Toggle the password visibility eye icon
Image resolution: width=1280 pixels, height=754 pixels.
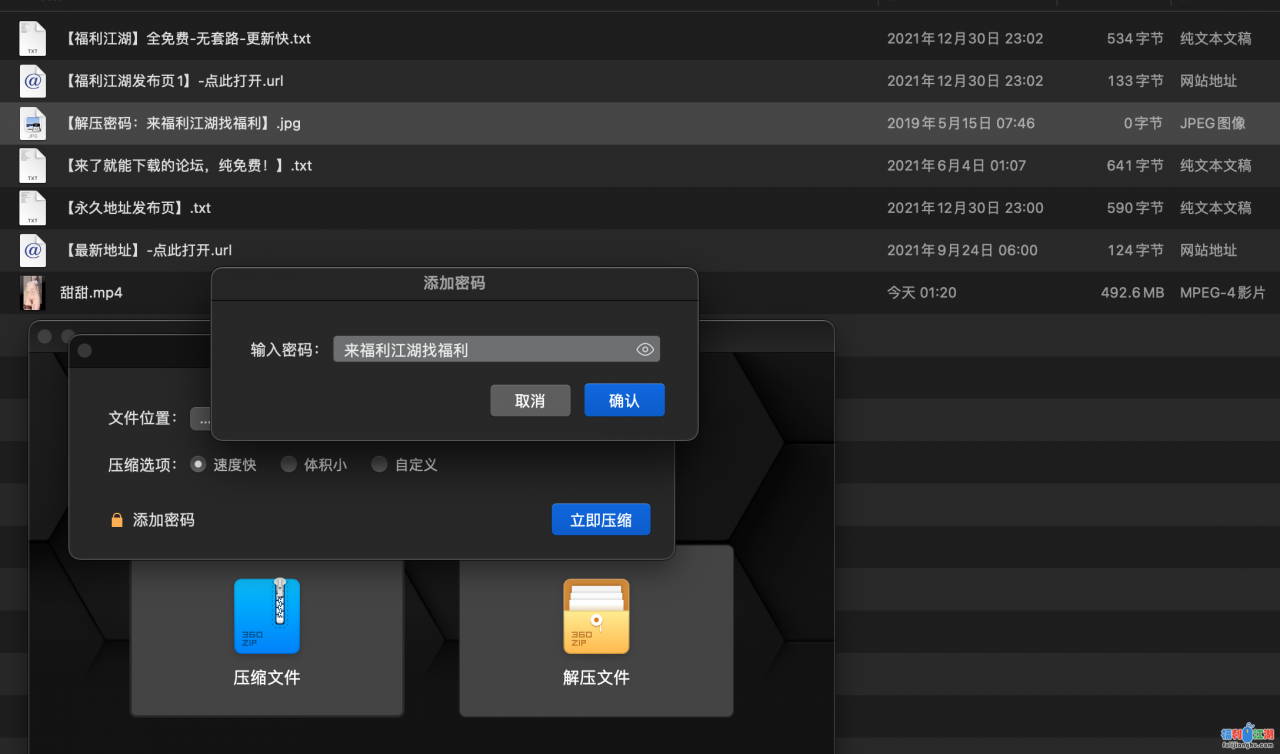(x=645, y=348)
